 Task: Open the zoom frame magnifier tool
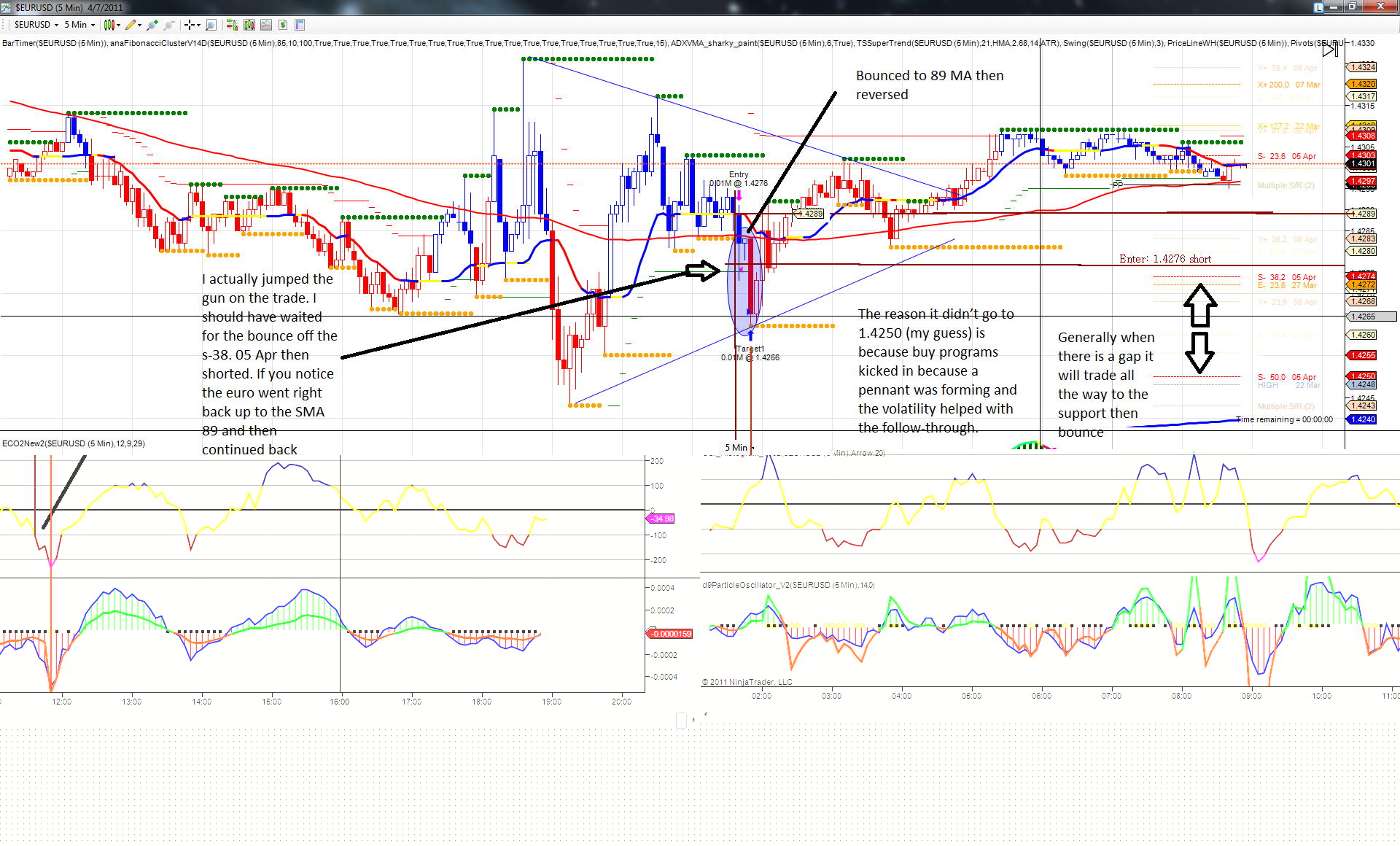pos(211,25)
